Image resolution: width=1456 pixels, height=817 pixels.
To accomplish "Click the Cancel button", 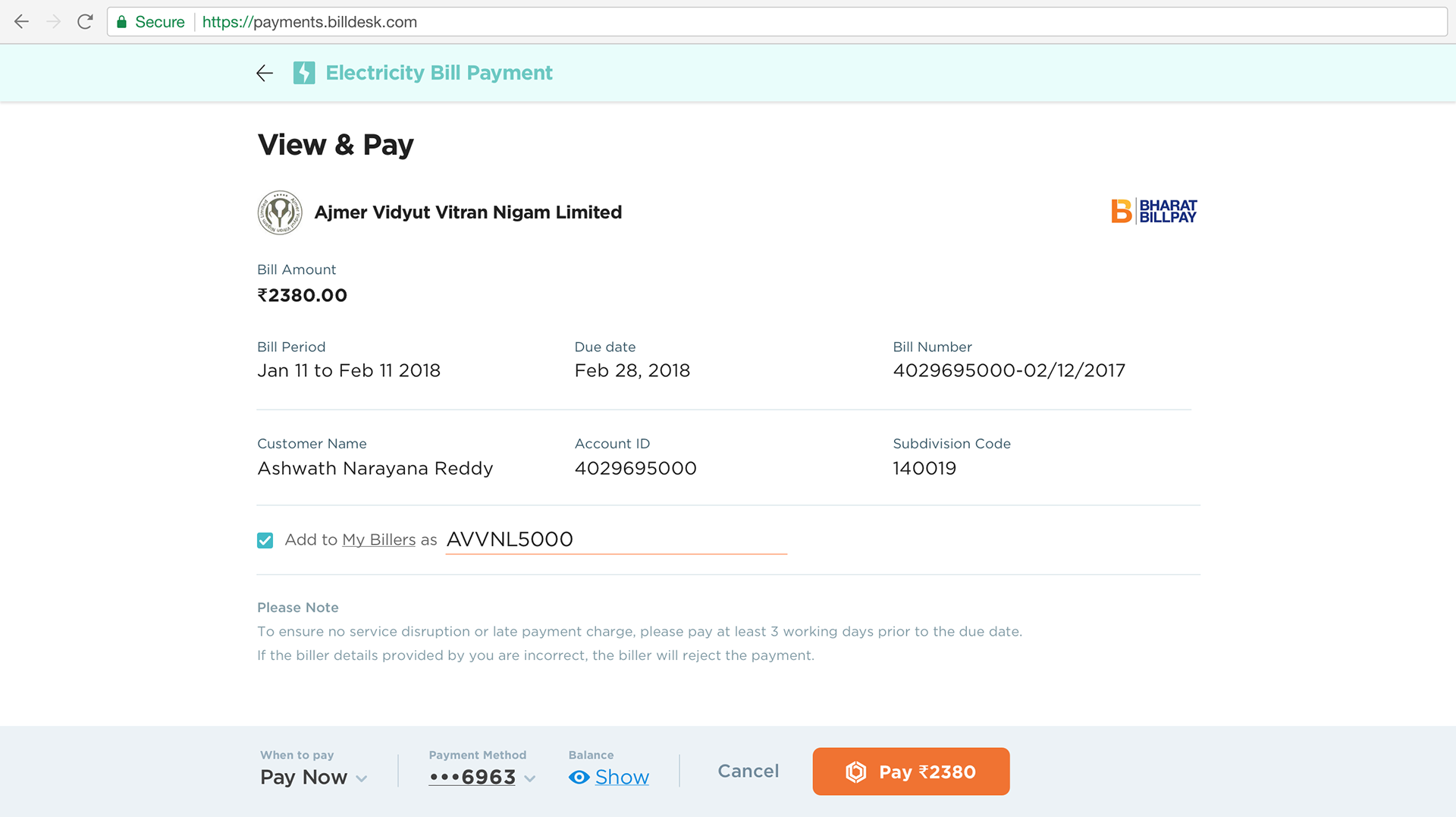I will pyautogui.click(x=748, y=771).
